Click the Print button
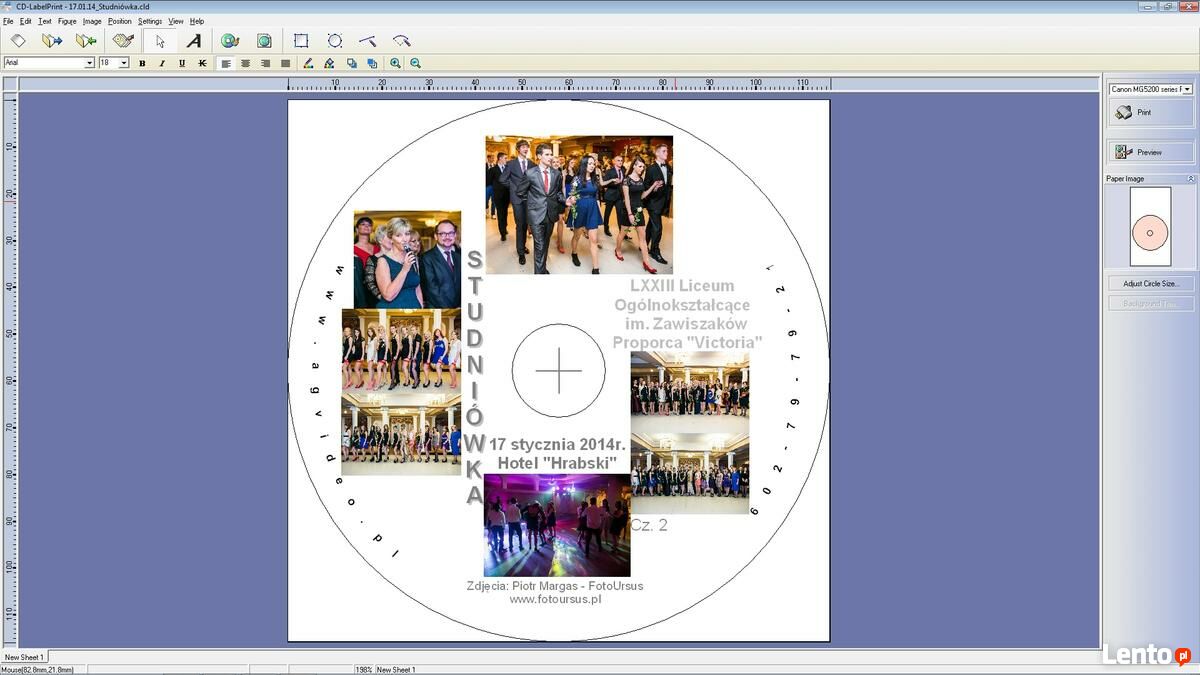This screenshot has height=675, width=1200. [1150, 113]
